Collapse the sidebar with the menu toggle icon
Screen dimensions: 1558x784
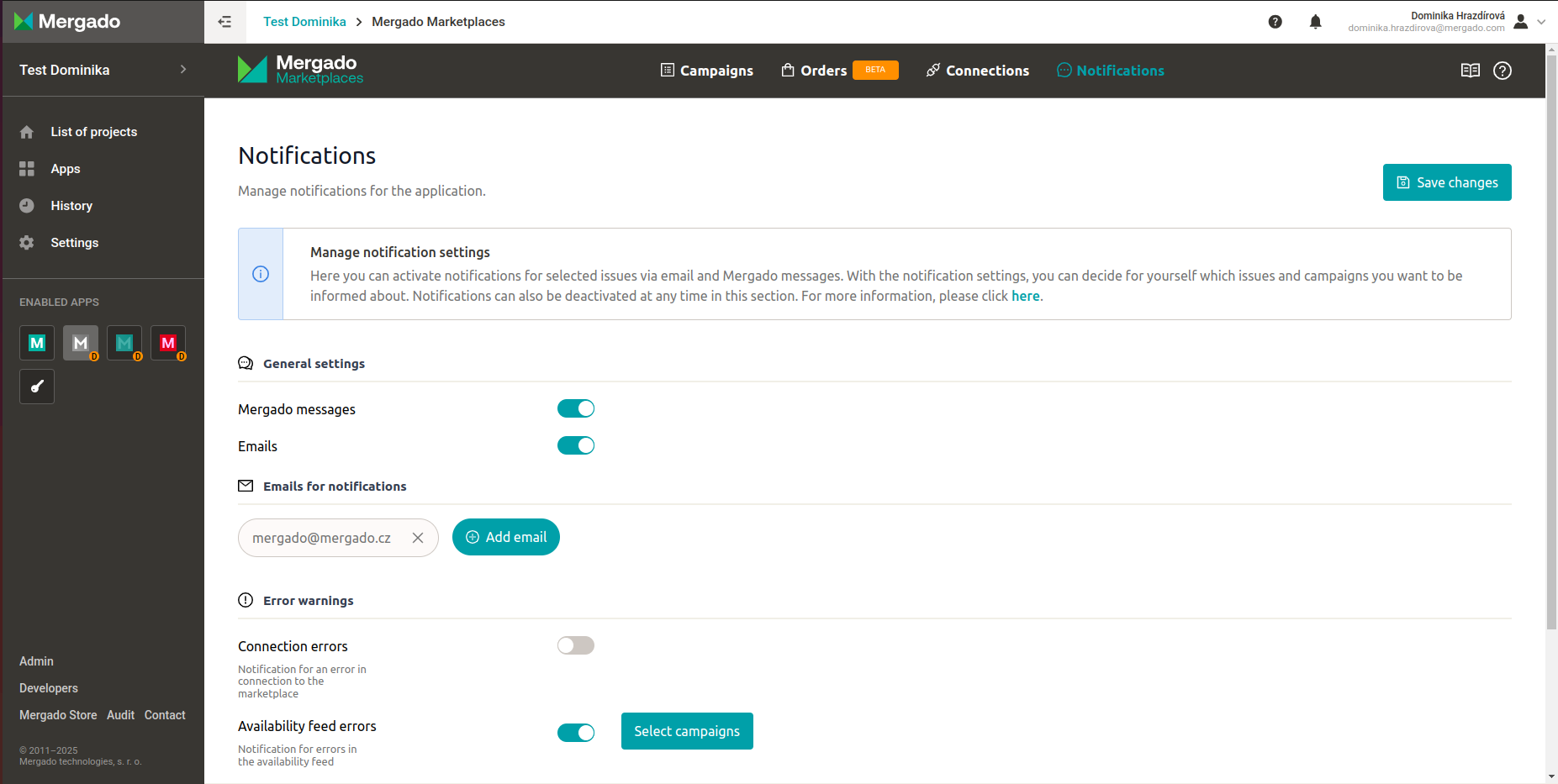[224, 22]
